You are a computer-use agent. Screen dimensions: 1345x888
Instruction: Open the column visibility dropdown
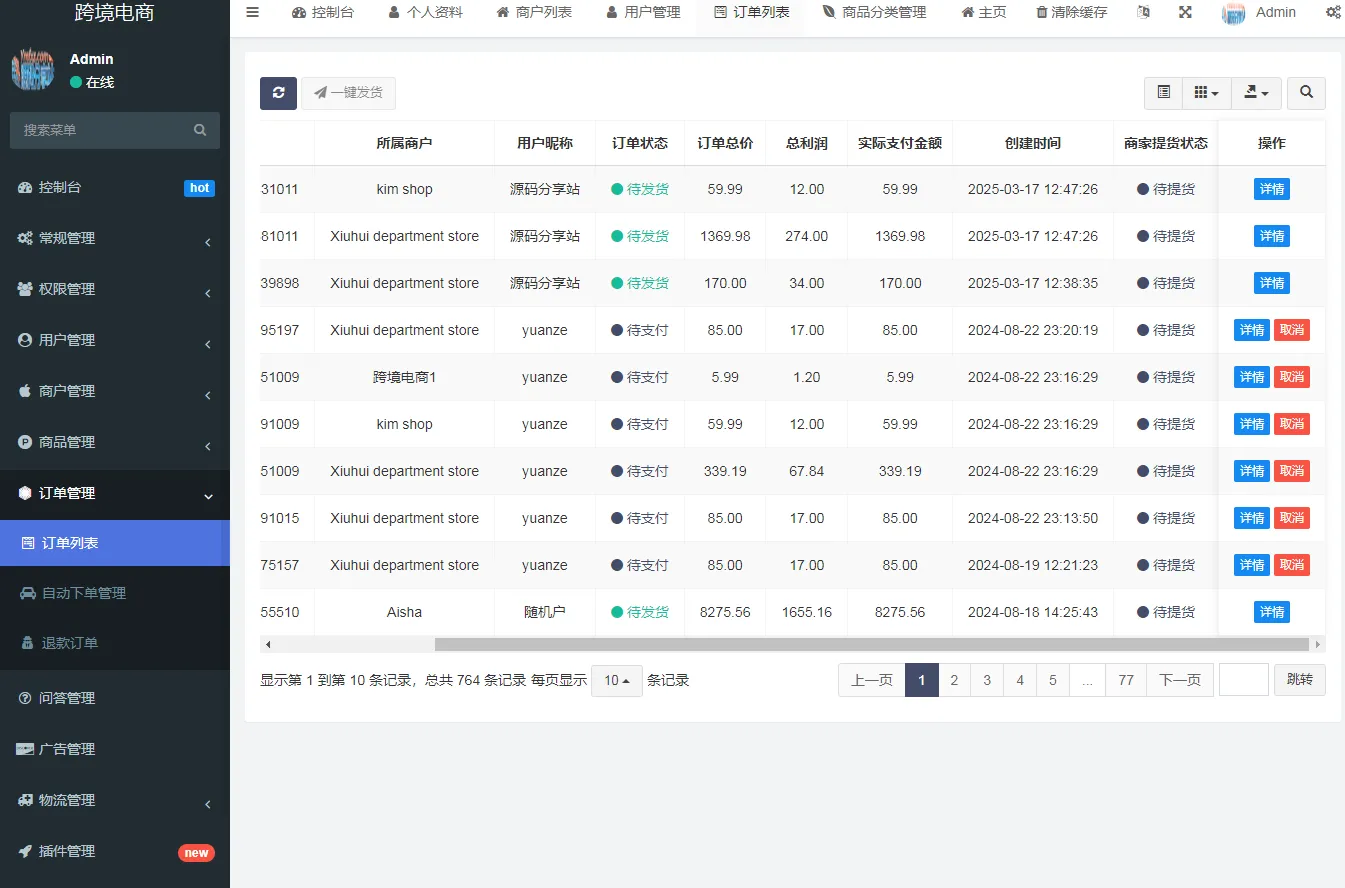click(1206, 92)
